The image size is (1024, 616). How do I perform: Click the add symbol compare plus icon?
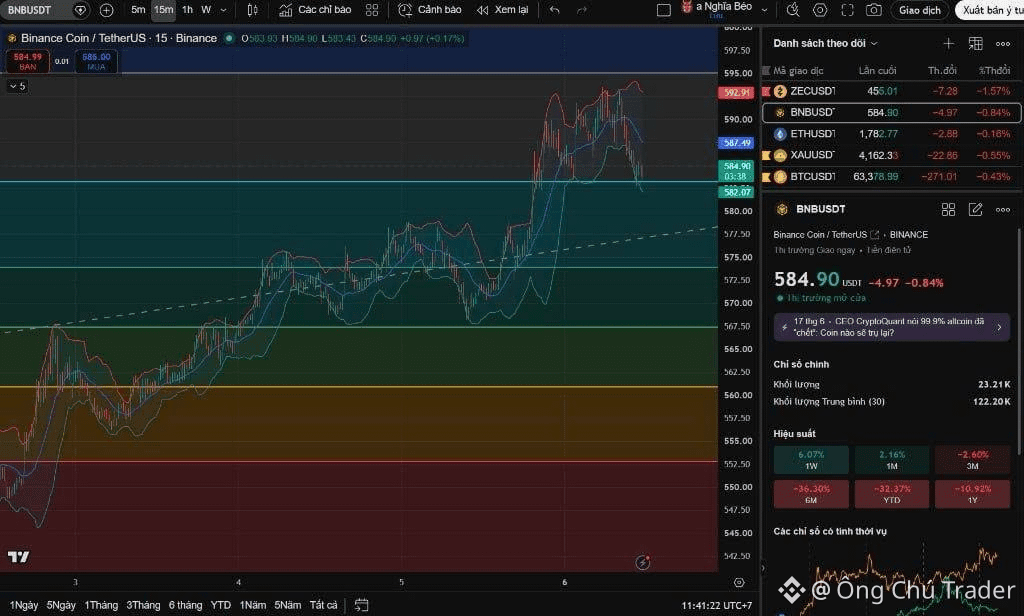coord(106,10)
